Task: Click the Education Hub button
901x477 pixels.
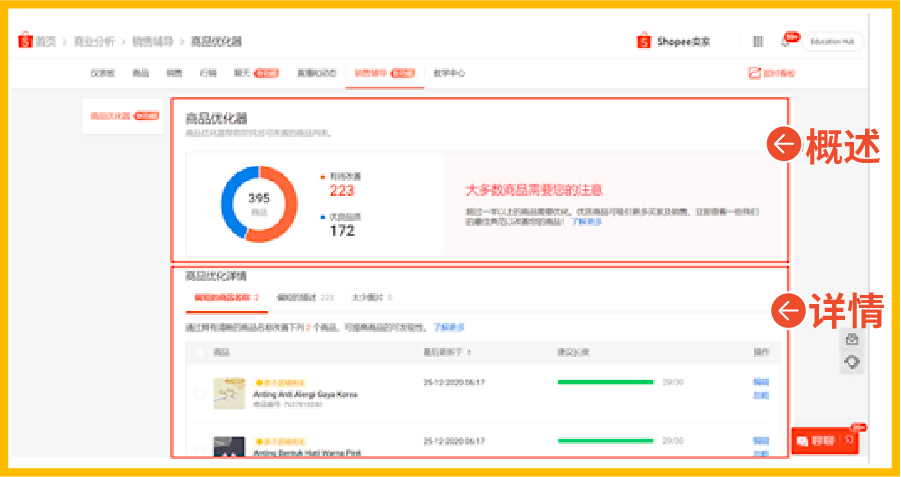Action: pos(832,41)
